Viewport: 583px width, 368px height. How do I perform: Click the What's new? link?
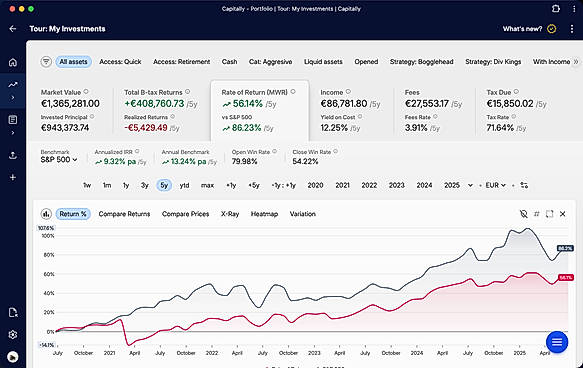[x=522, y=29]
